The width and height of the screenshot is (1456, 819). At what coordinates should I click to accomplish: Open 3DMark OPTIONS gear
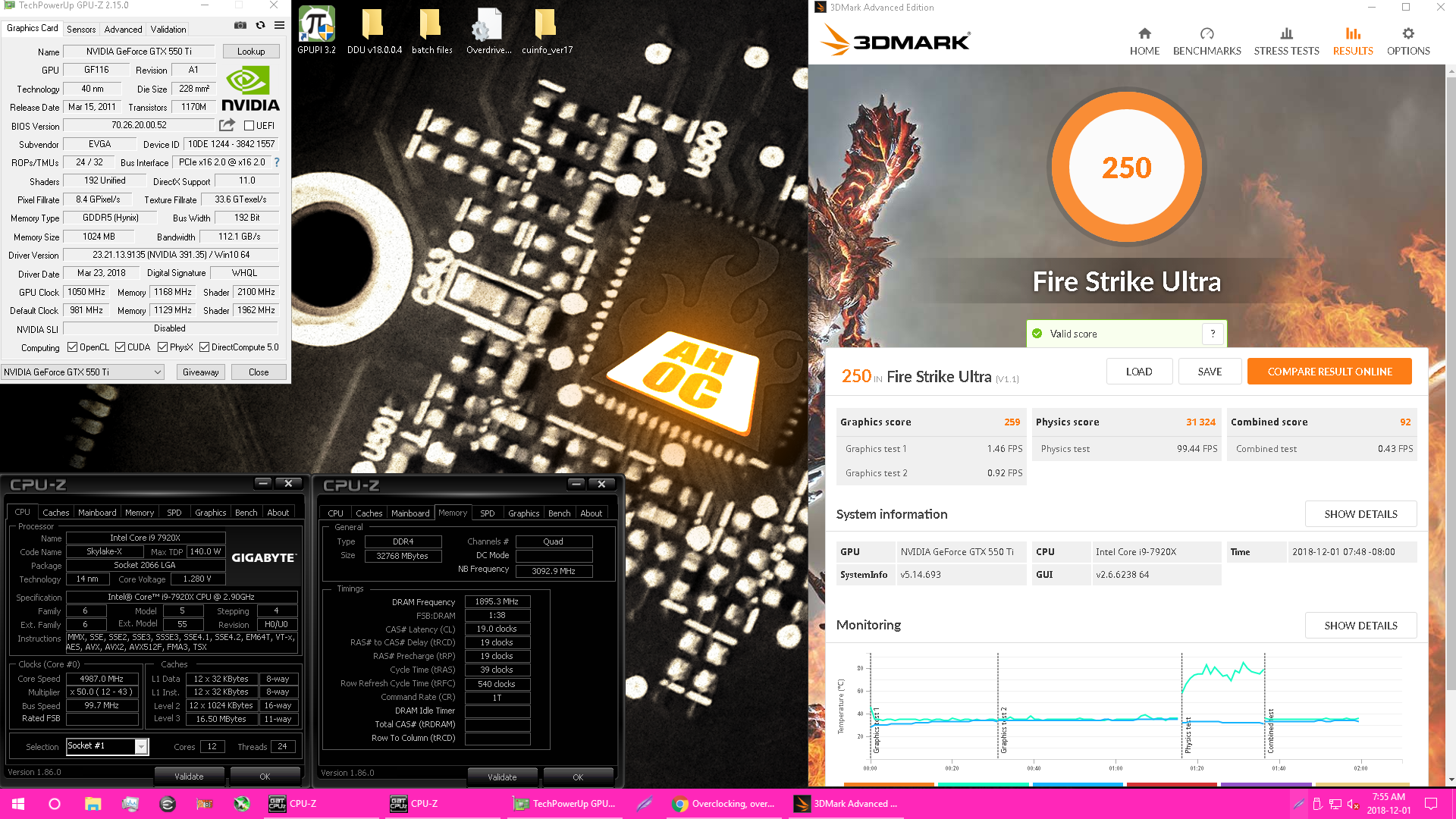[1408, 41]
